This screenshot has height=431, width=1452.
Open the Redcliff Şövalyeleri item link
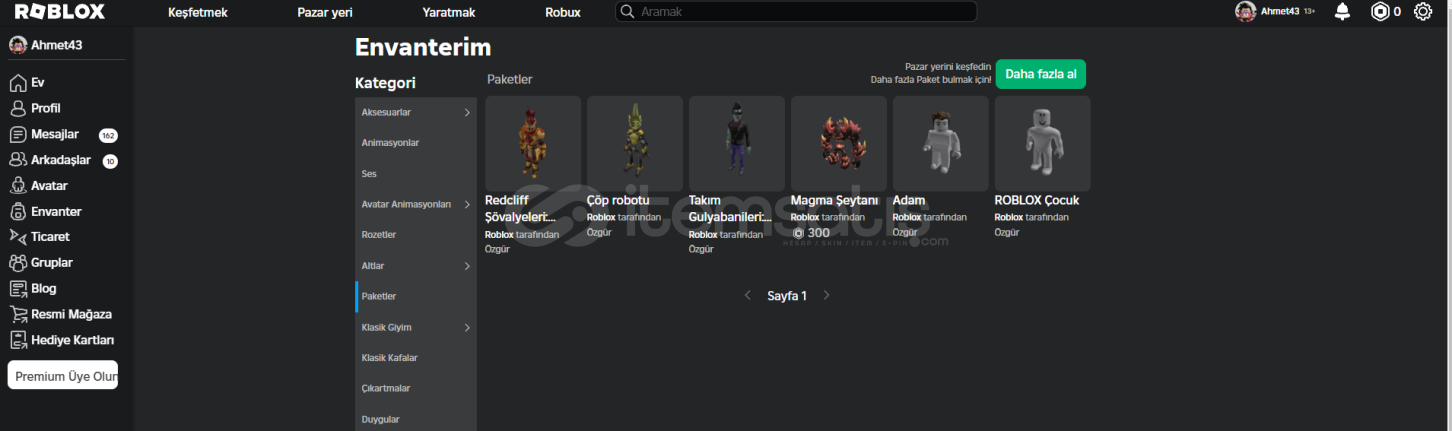pyautogui.click(x=520, y=208)
